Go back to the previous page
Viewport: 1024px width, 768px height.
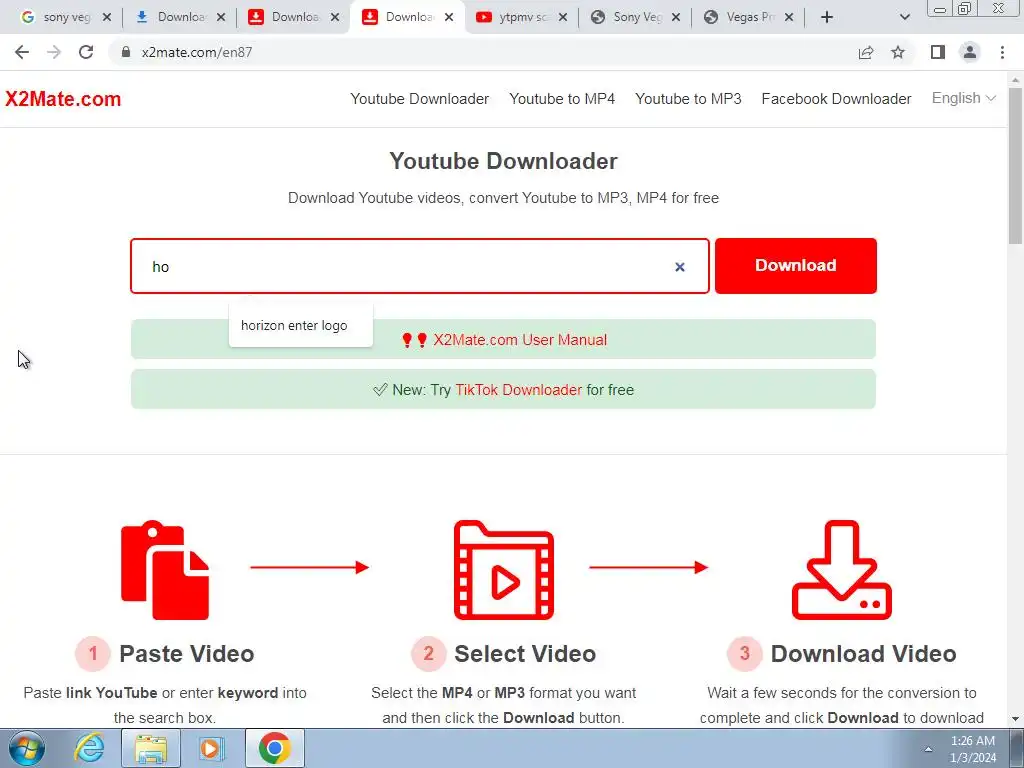point(22,52)
